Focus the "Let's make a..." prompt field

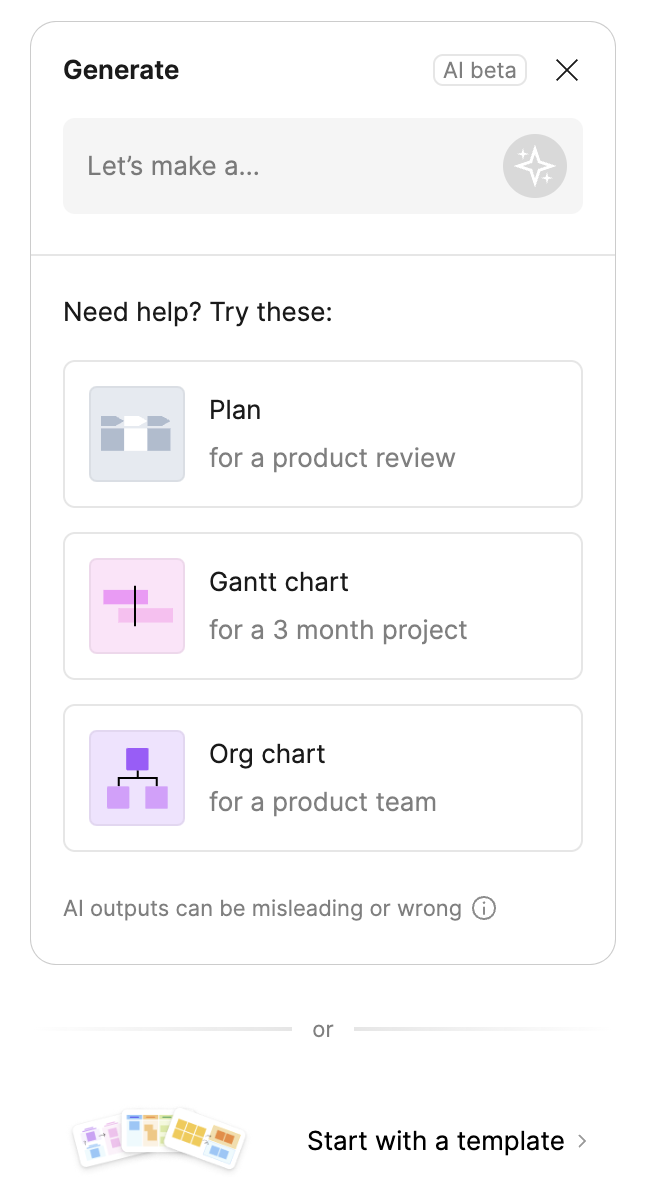tap(280, 166)
